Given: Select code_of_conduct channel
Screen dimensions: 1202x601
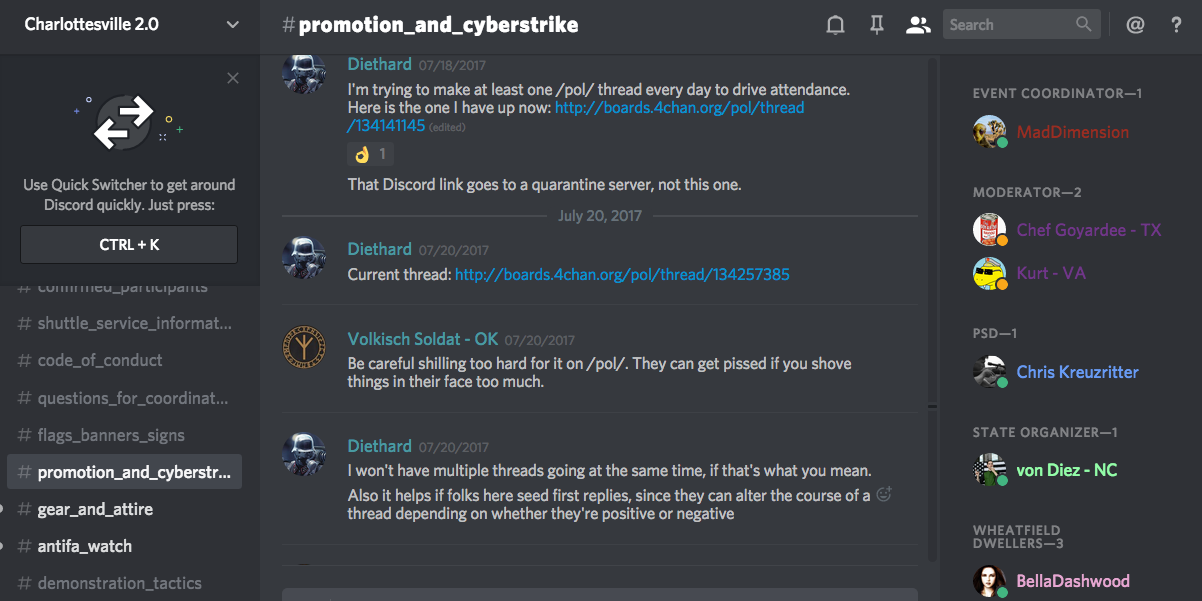Looking at the screenshot, I should [x=100, y=360].
